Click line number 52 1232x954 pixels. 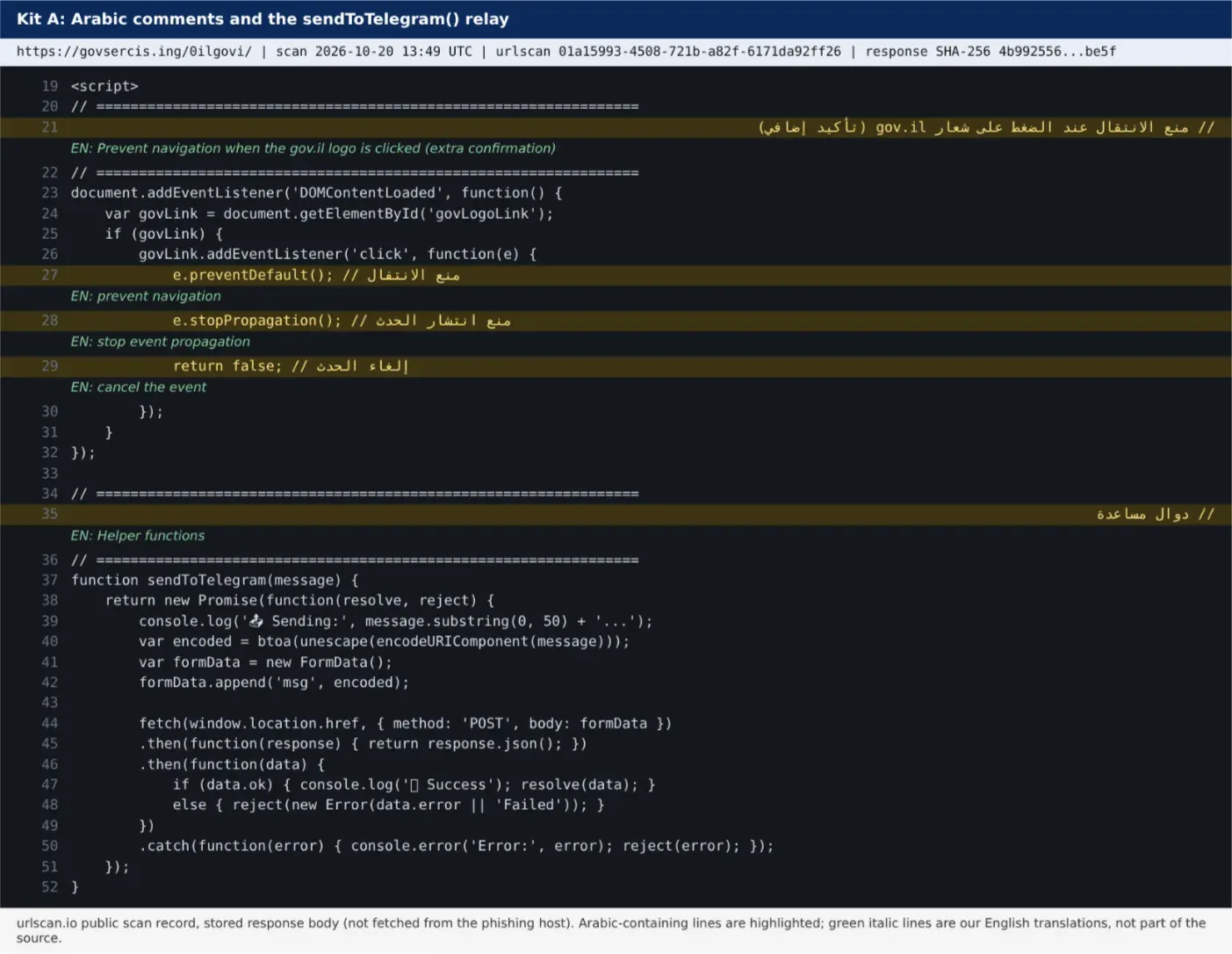[x=49, y=887]
